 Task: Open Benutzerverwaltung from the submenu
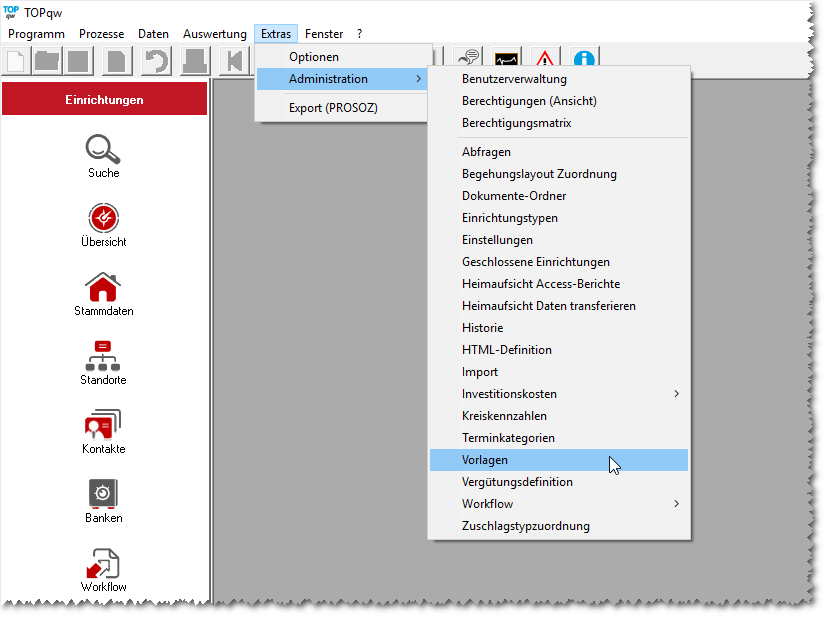(x=514, y=79)
